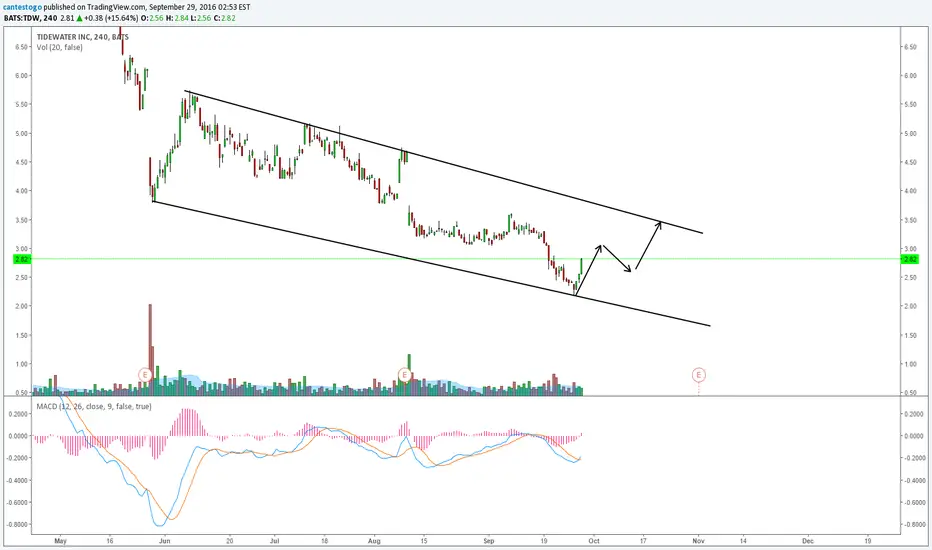Click the Nov label on the time axis
This screenshot has width=932, height=550.
pyautogui.click(x=698, y=541)
